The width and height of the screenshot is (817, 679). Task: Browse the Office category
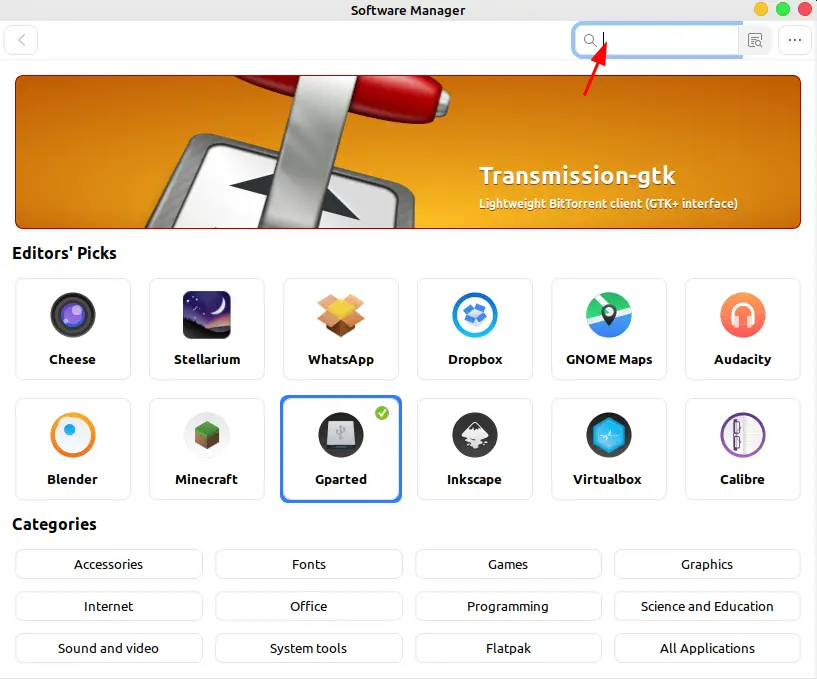309,606
